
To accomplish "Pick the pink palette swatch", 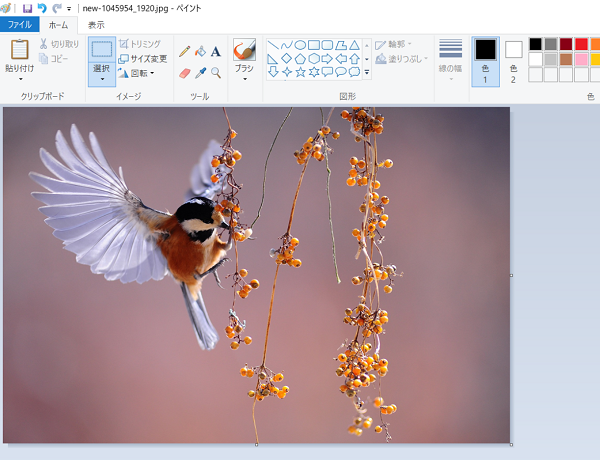I will [x=581, y=59].
